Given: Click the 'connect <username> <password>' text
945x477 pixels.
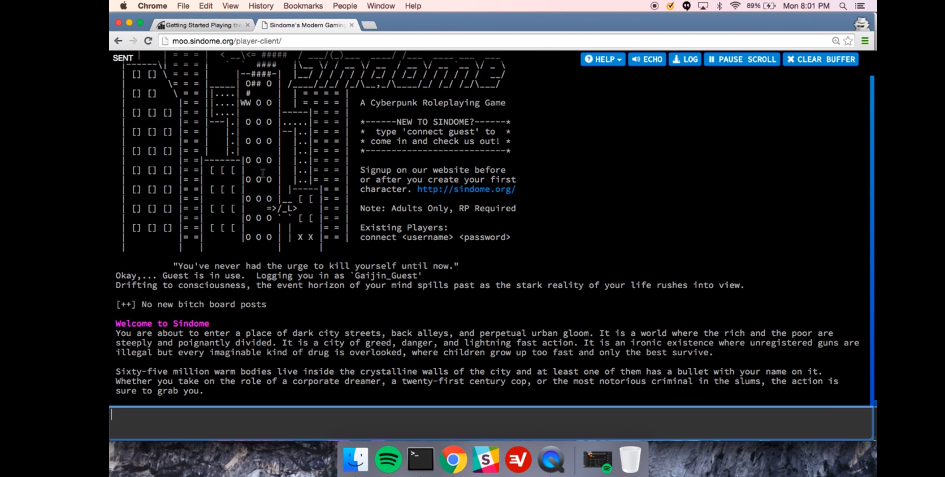Looking at the screenshot, I should (x=435, y=237).
